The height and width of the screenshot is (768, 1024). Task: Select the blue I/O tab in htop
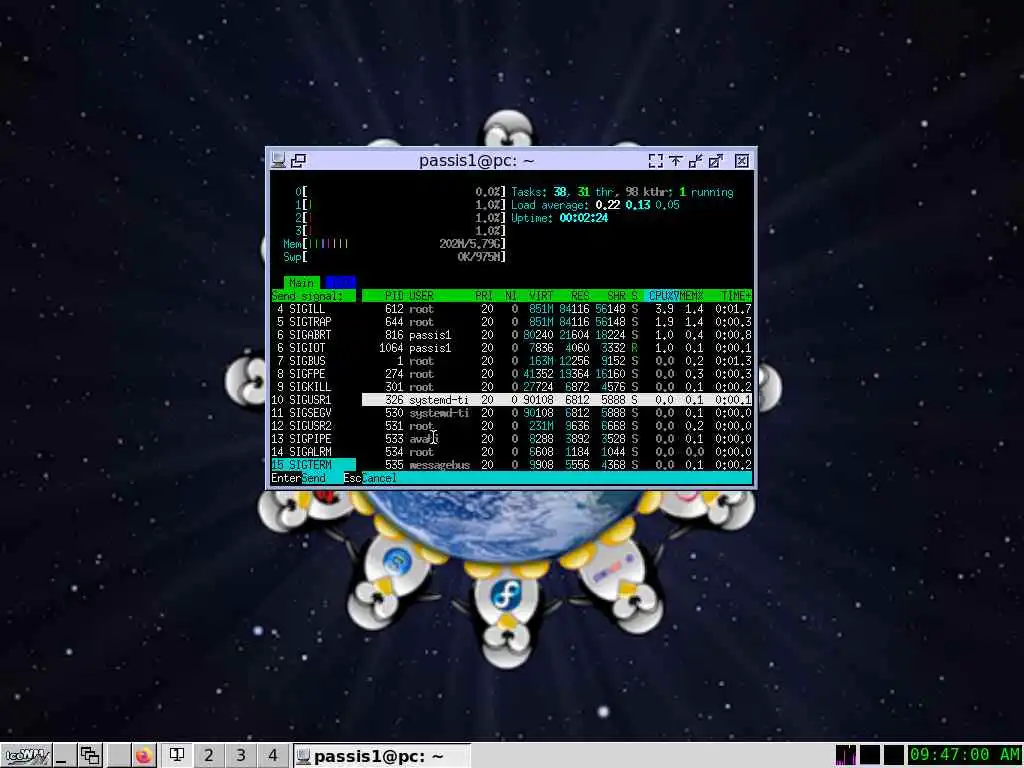pos(340,283)
